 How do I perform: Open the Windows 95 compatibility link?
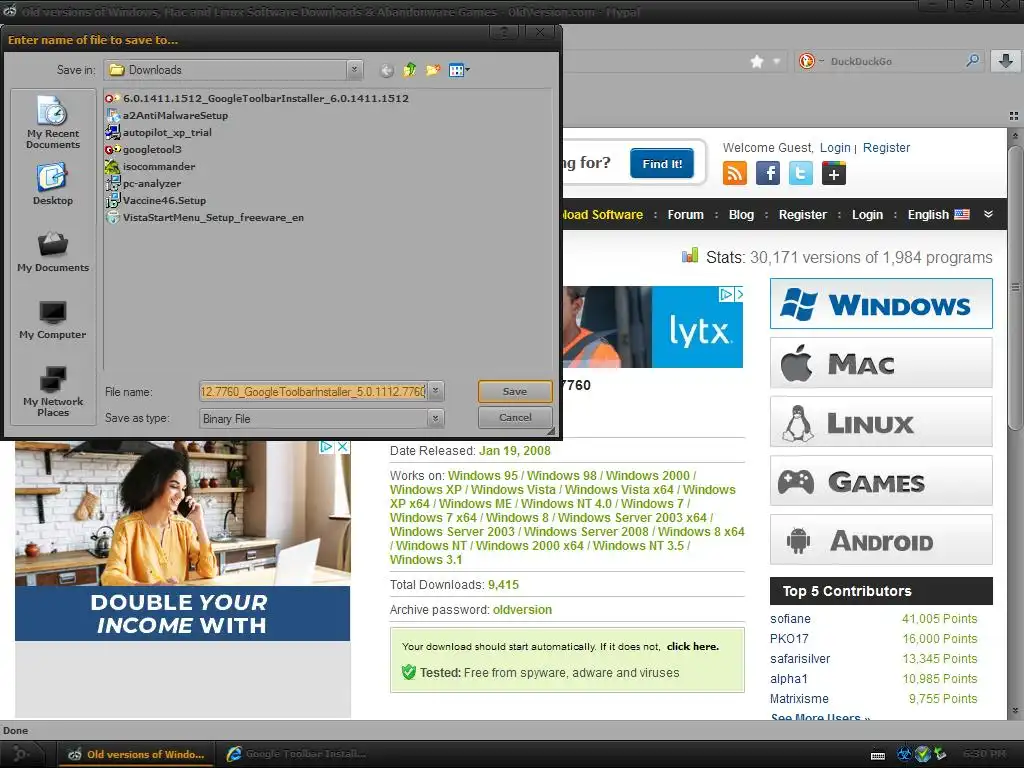[x=483, y=475]
